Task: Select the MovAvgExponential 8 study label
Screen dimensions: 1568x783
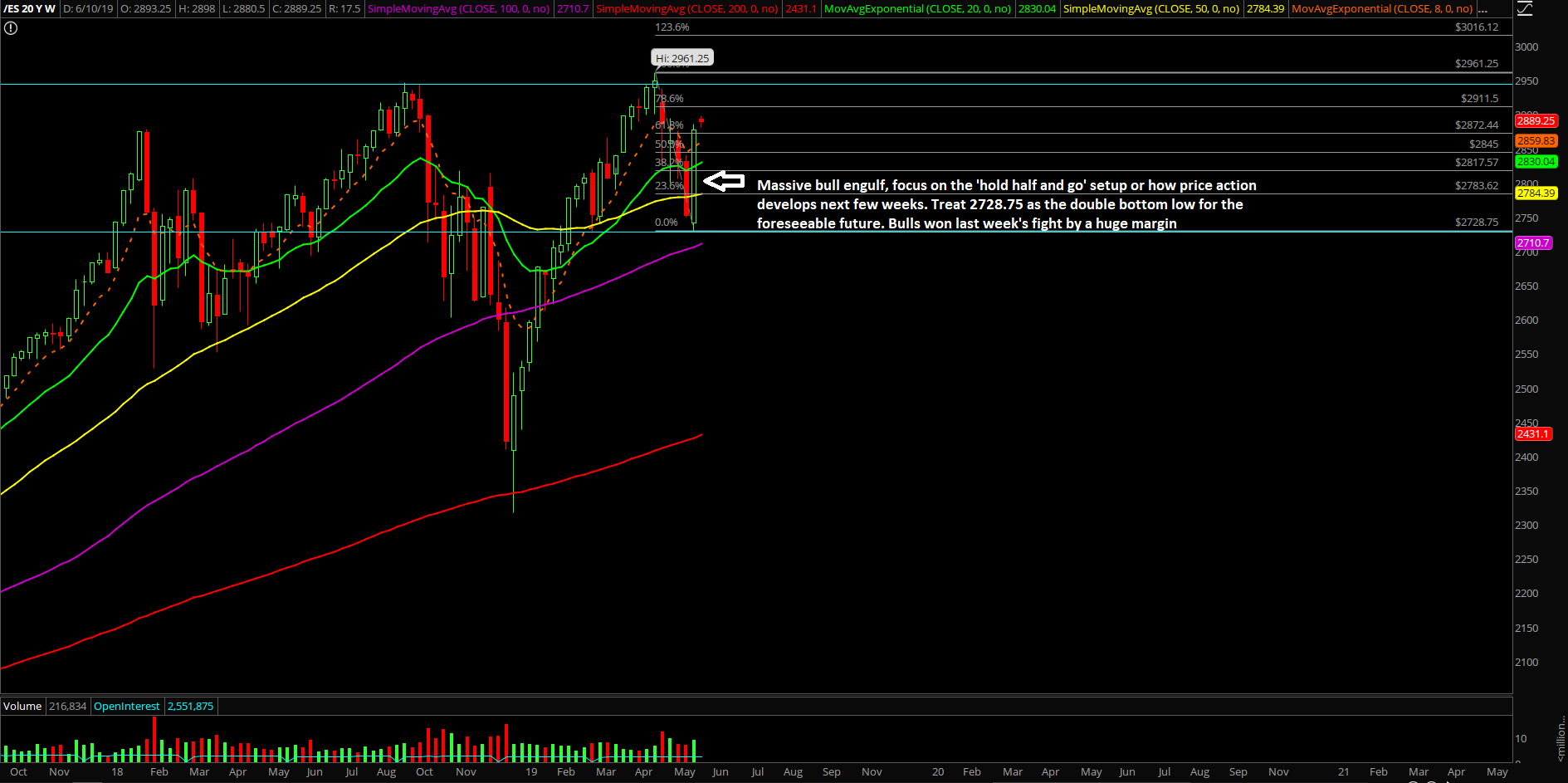Action: pyautogui.click(x=1382, y=9)
